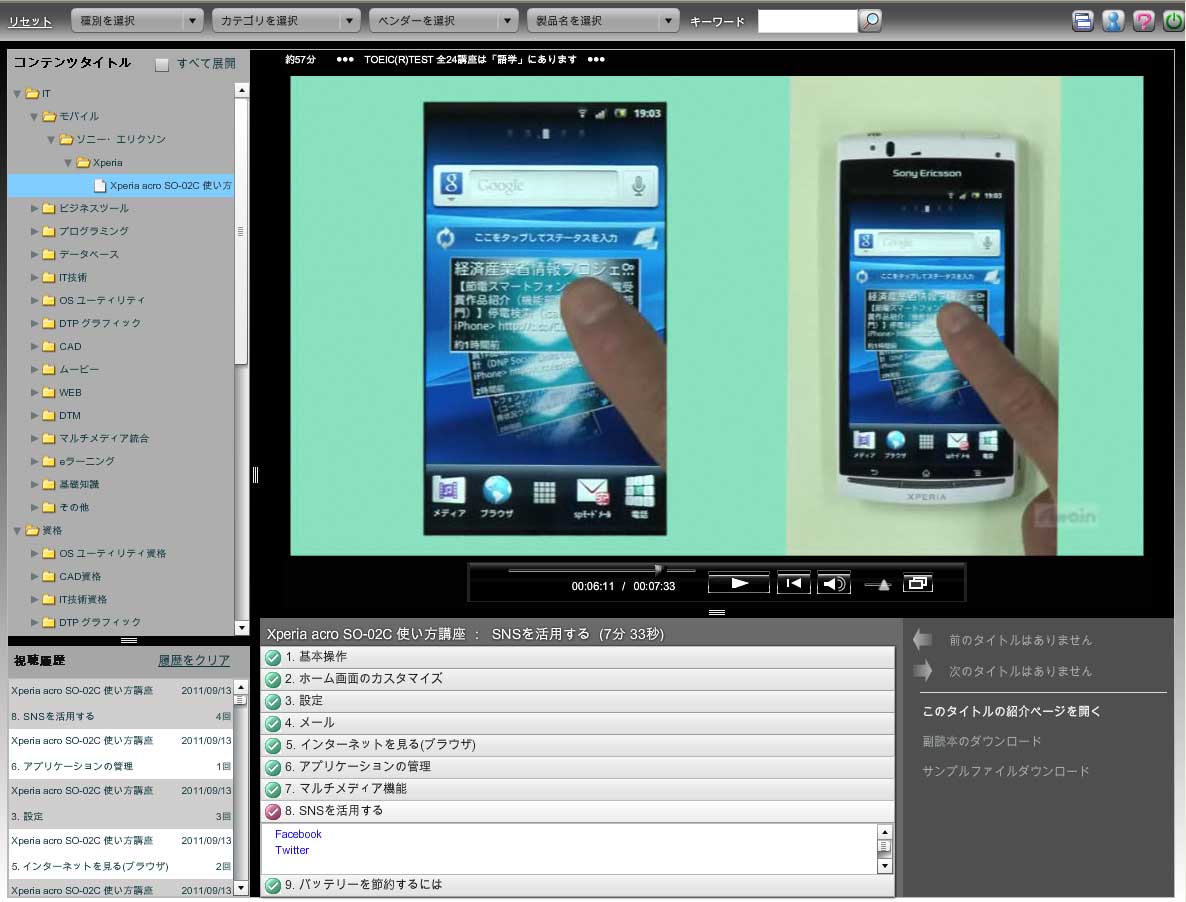
Task: Open help via pink question mark icon
Action: click(x=1143, y=21)
